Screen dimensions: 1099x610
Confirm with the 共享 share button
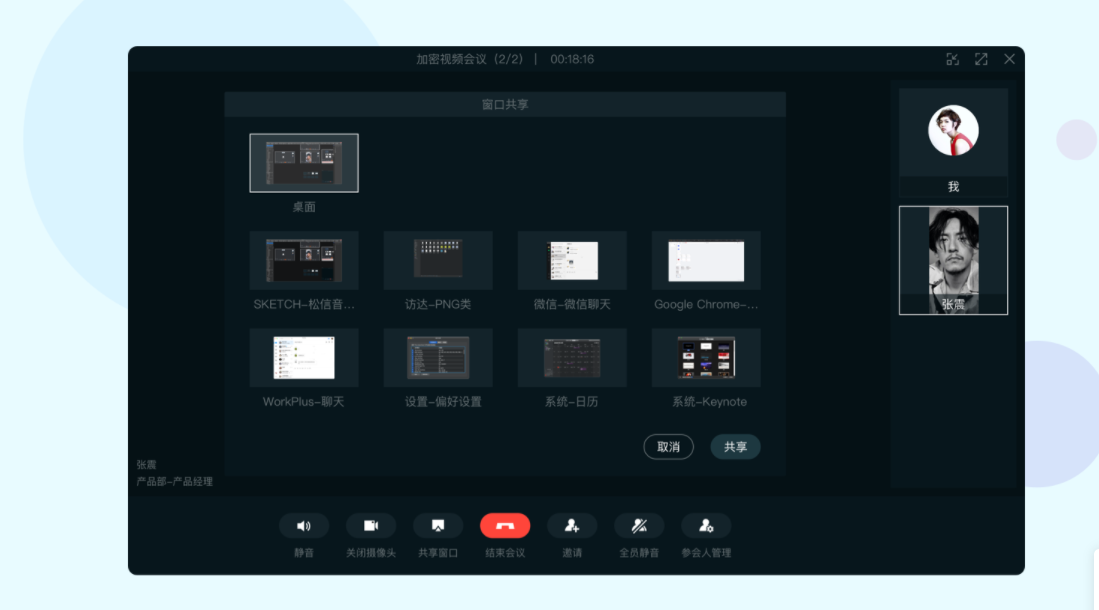click(x=735, y=447)
